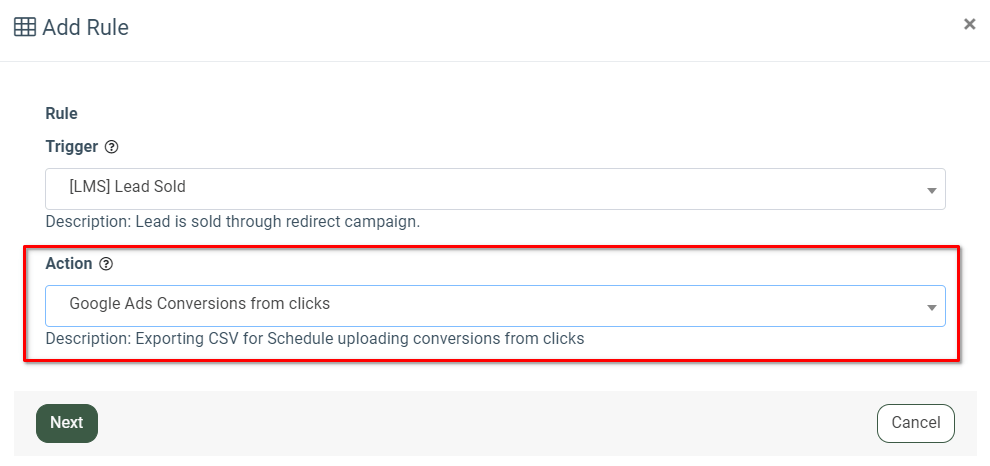The image size is (990, 466).
Task: Open the 'Google Ads Conversions from clicks' select box
Action: [495, 306]
